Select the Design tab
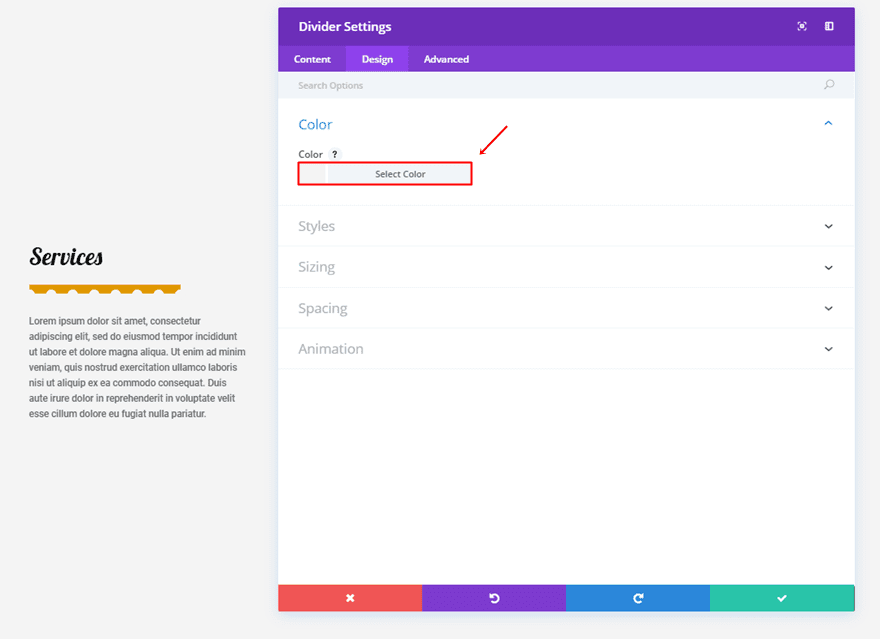 [x=377, y=59]
